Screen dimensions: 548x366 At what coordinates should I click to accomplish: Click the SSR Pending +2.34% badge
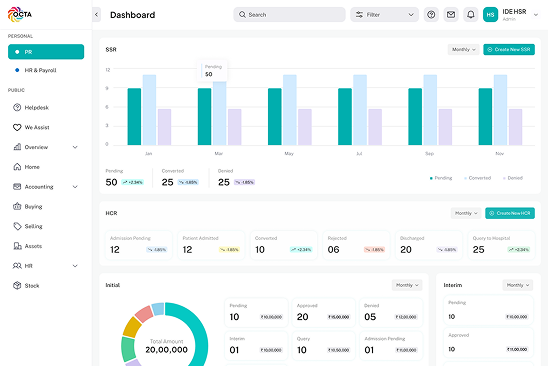point(132,182)
